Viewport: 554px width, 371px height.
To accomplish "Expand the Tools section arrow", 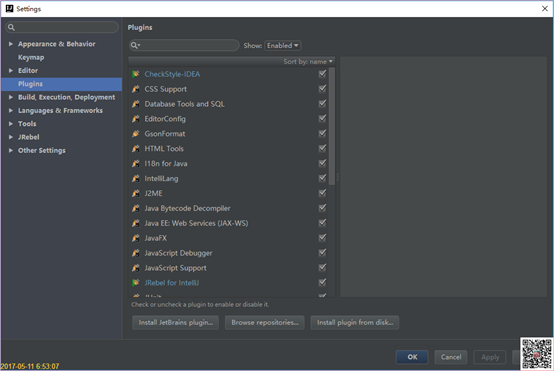I will (11, 124).
